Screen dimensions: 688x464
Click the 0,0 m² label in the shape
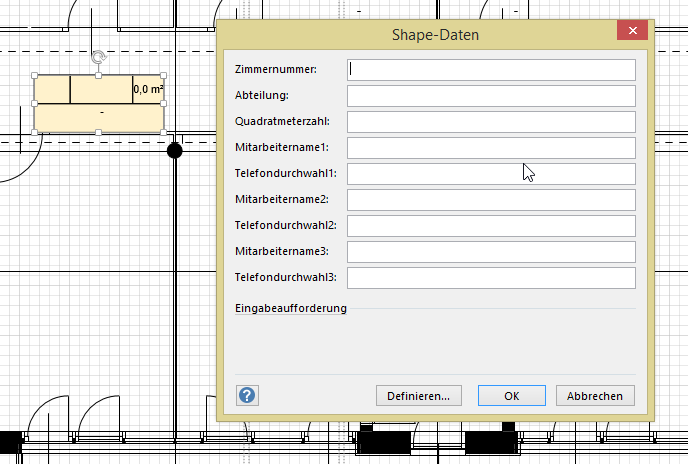coord(148,89)
